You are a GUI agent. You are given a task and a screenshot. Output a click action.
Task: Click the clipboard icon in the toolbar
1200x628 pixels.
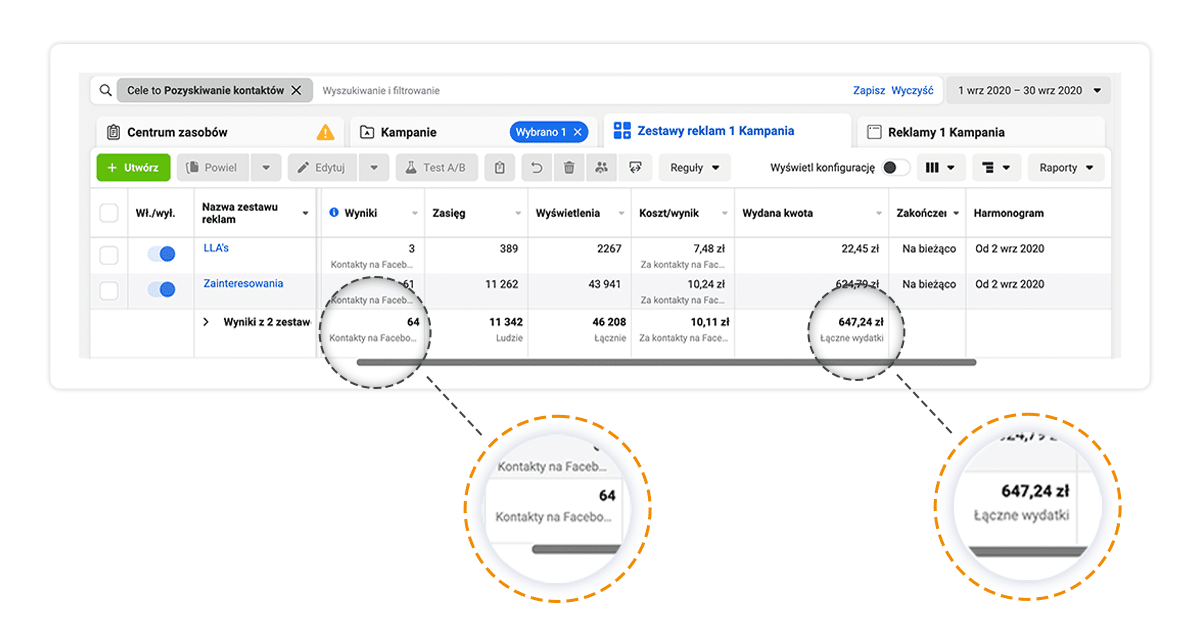pyautogui.click(x=499, y=167)
